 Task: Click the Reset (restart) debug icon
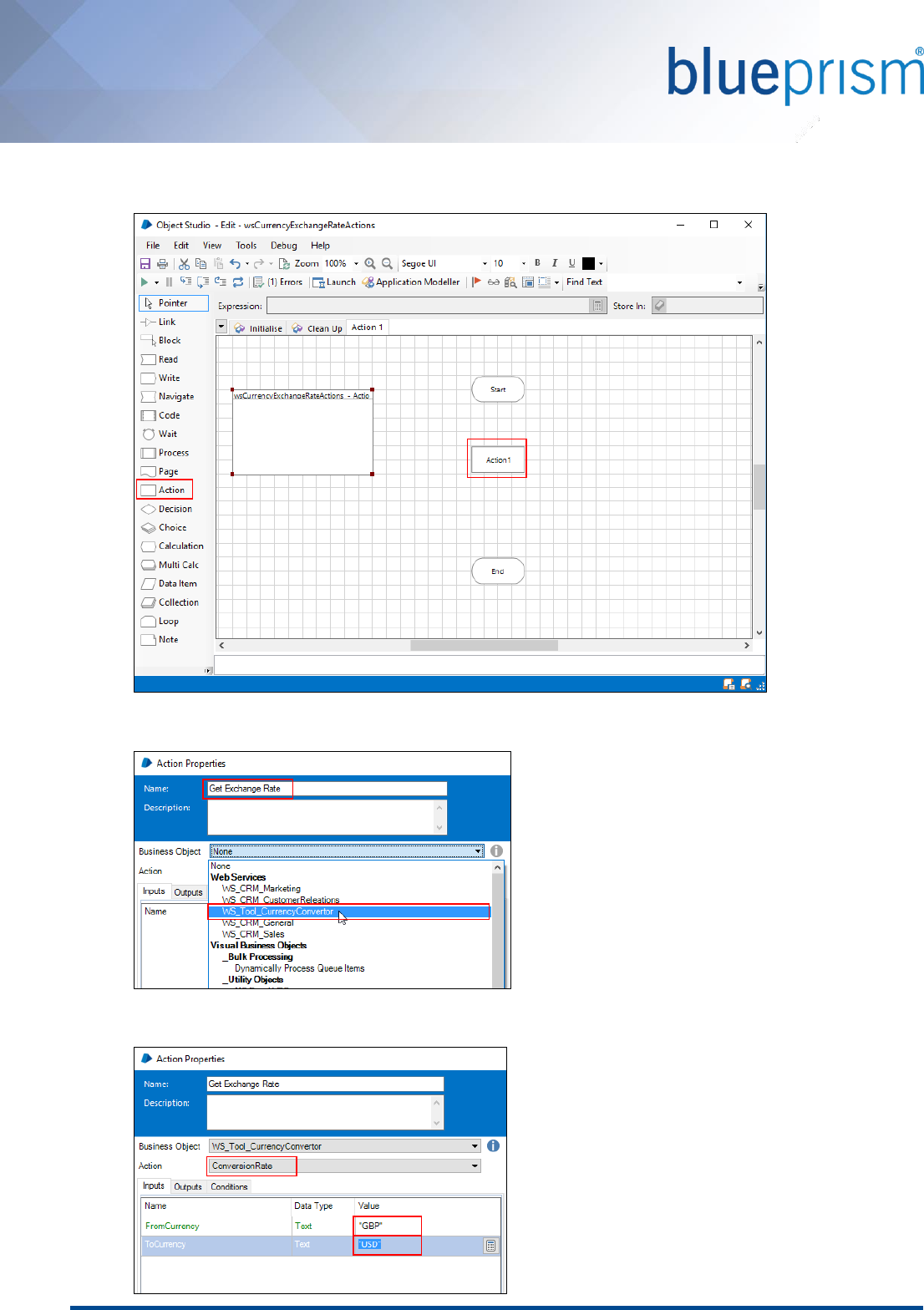coord(238,282)
